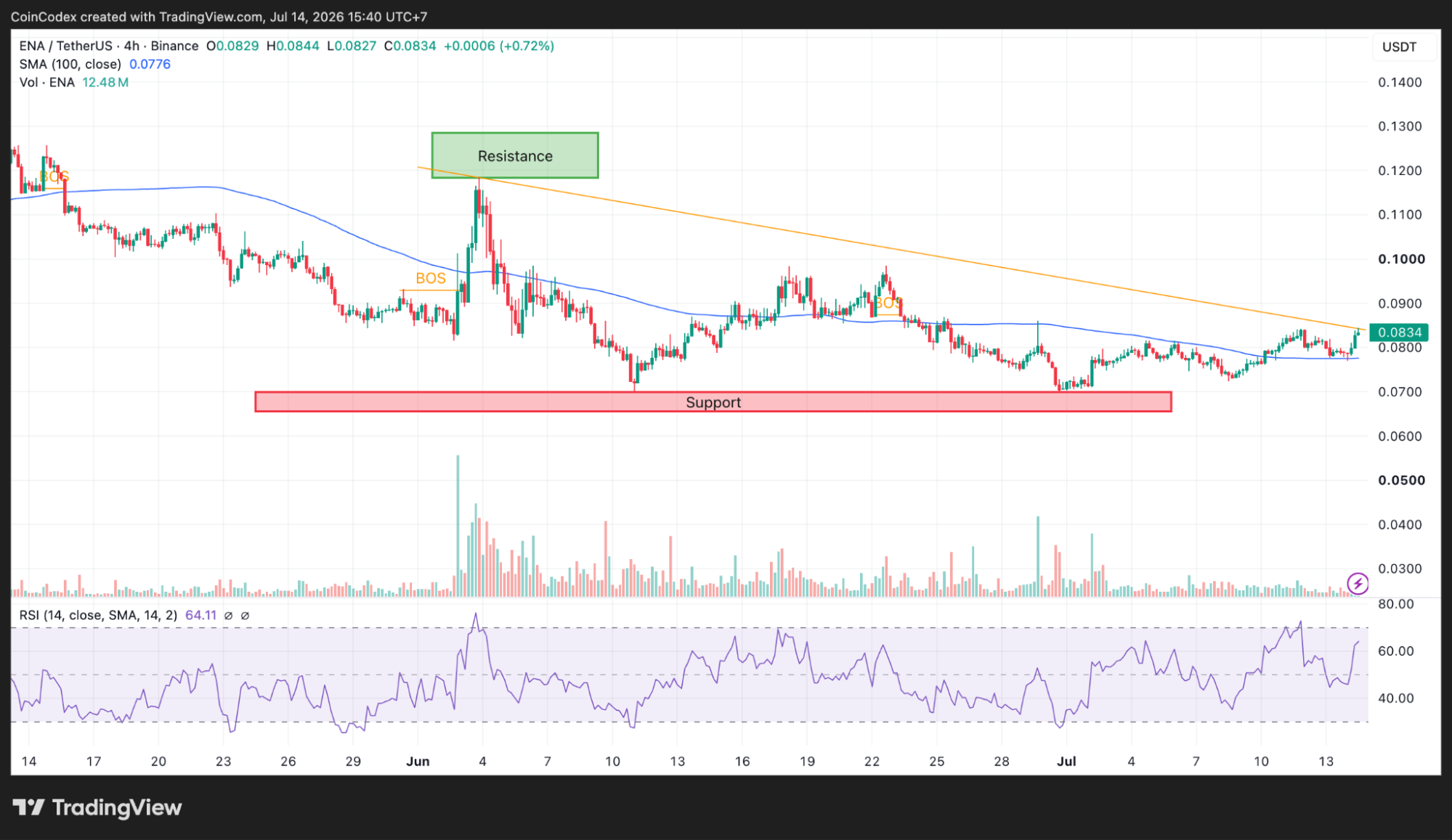Click the 16 label on the date axis

(742, 762)
